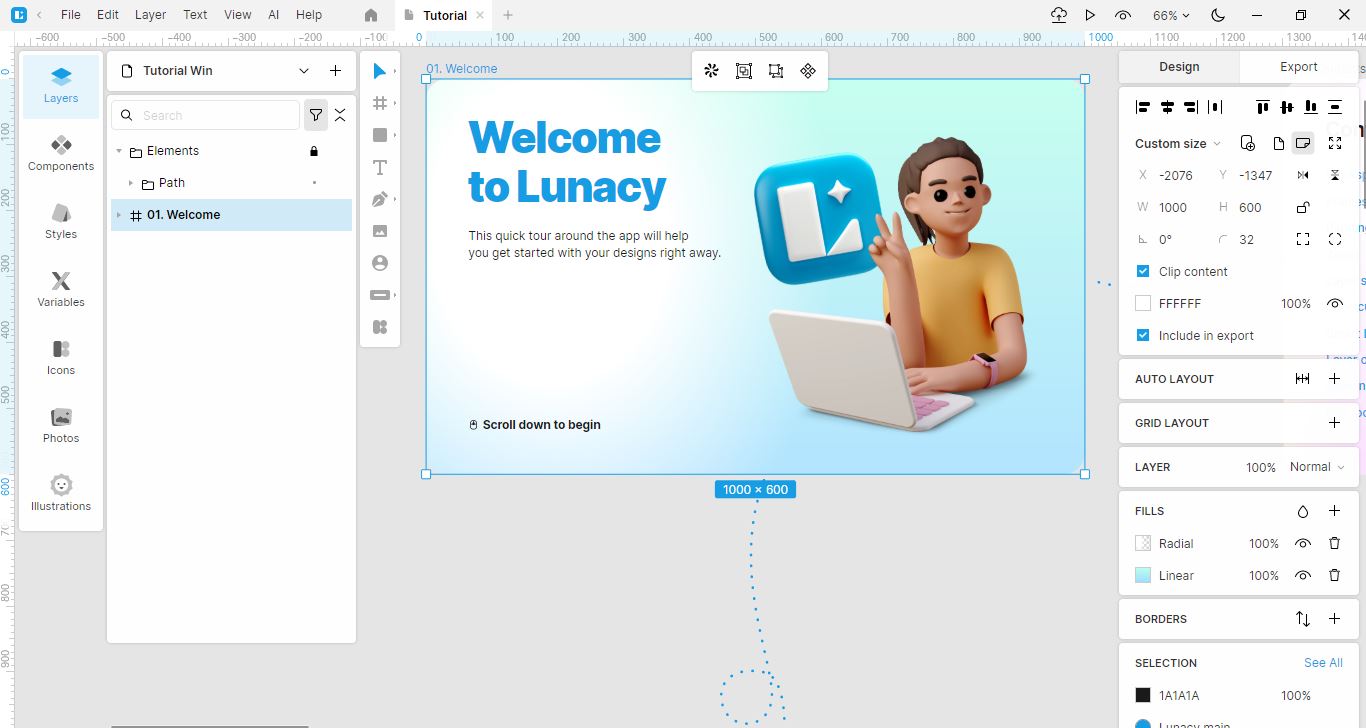1366x728 pixels.
Task: Select the Move/Select arrow tool
Action: (x=379, y=71)
